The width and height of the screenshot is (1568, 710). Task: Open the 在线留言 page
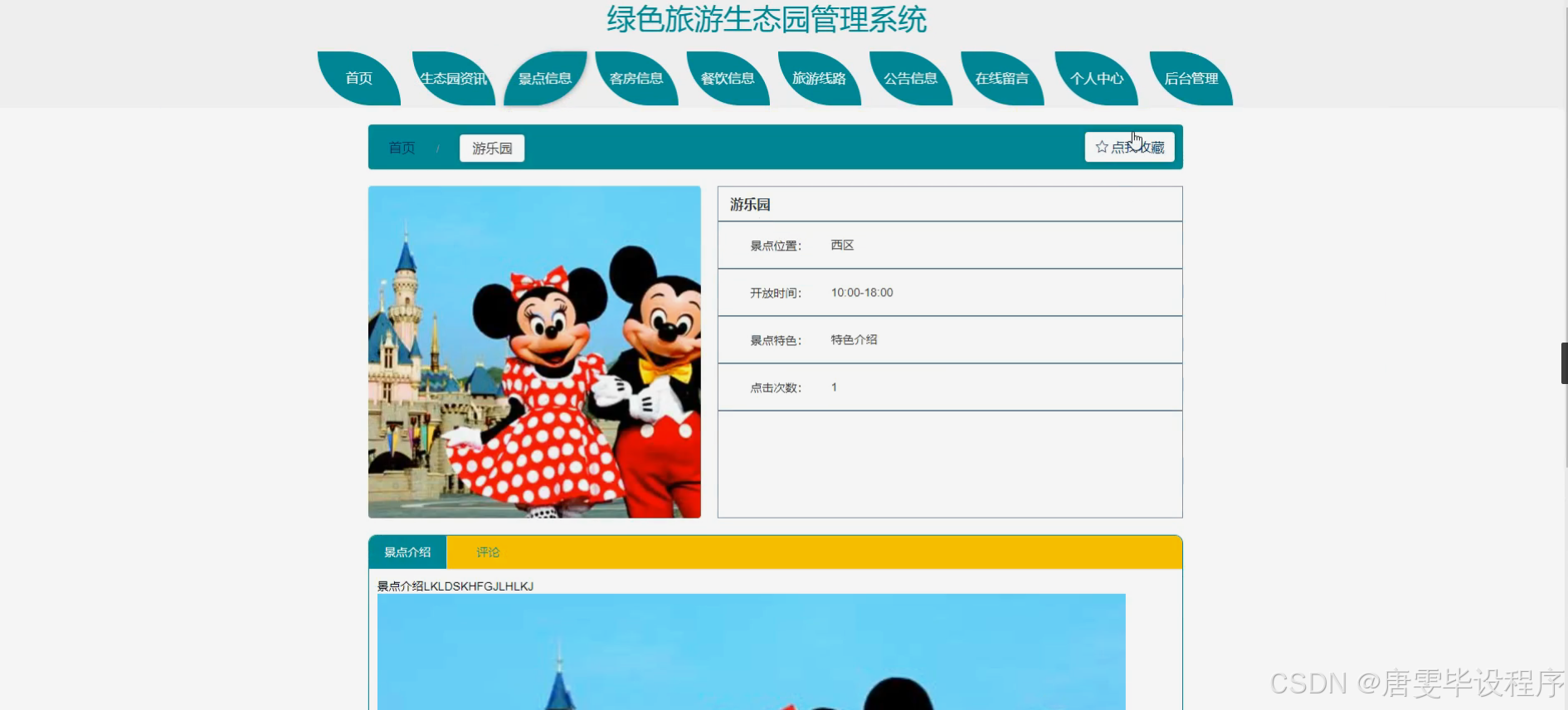[x=1001, y=78]
